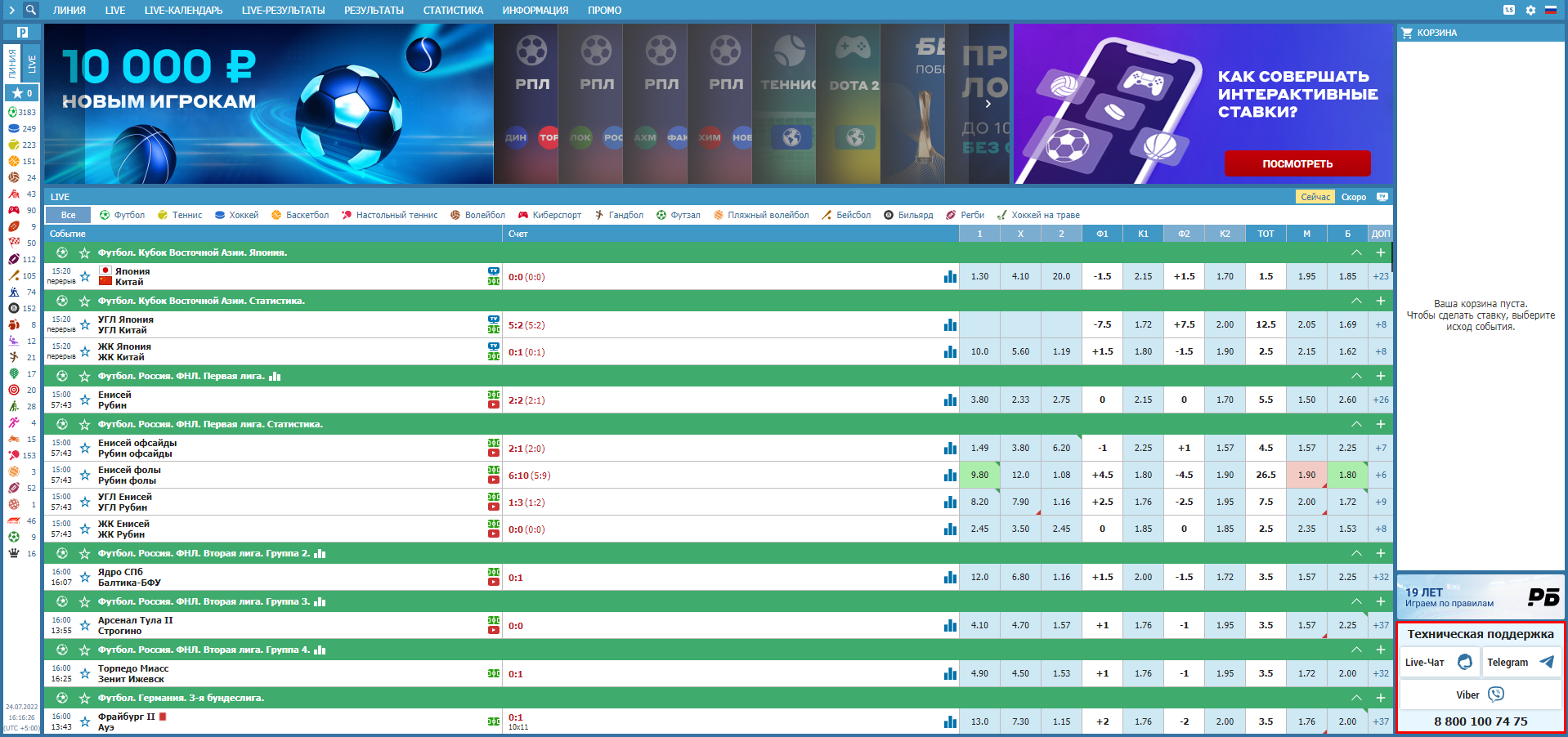Open statistics chart icon for Япония–Китай match
This screenshot has height=737, width=1568.
click(x=950, y=277)
